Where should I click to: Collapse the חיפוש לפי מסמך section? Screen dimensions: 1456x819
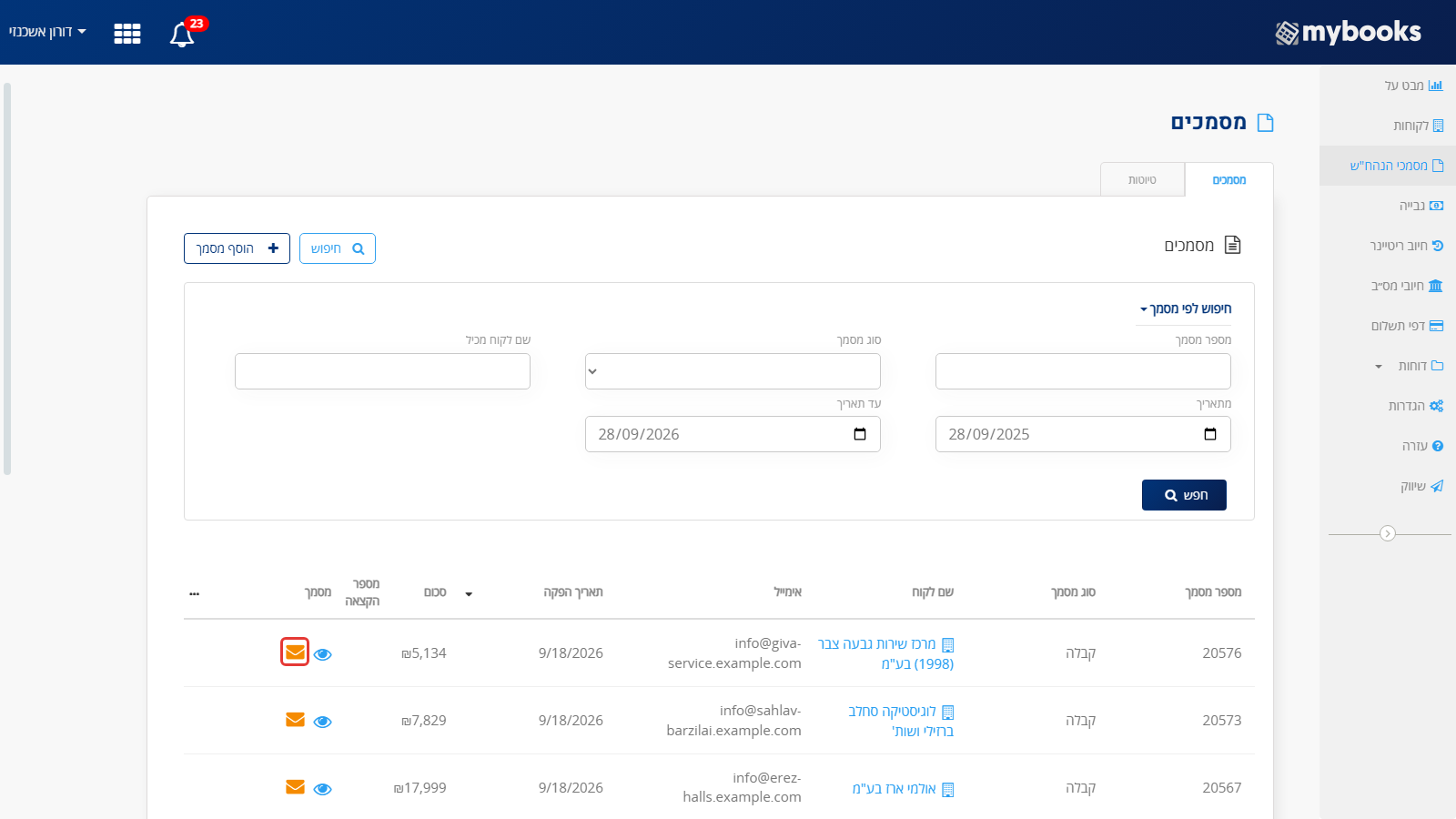pos(1186,309)
